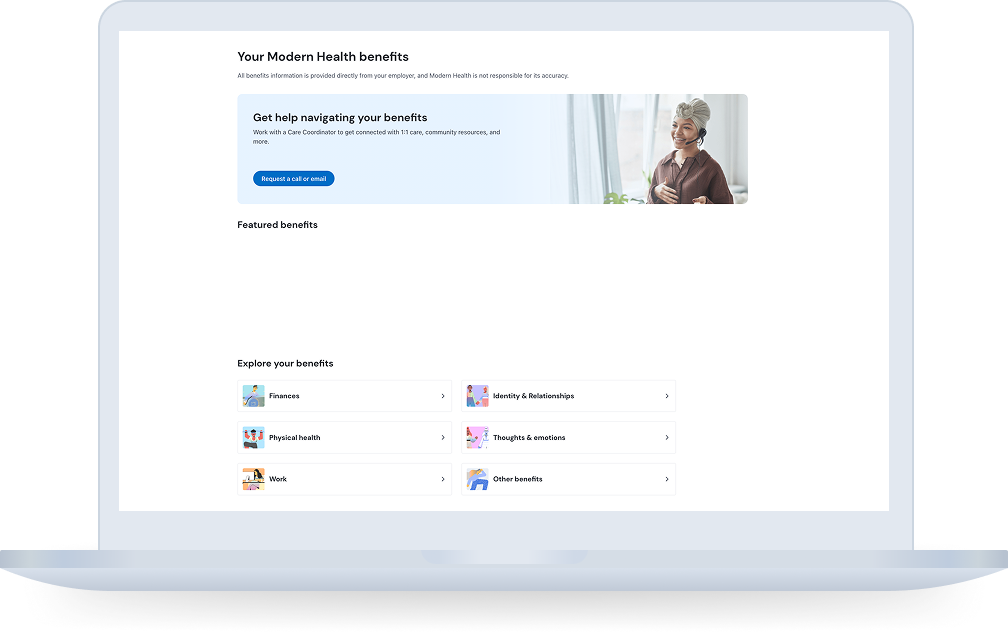1008x635 pixels.
Task: Open the Physical health benefits label
Action: 294,438
